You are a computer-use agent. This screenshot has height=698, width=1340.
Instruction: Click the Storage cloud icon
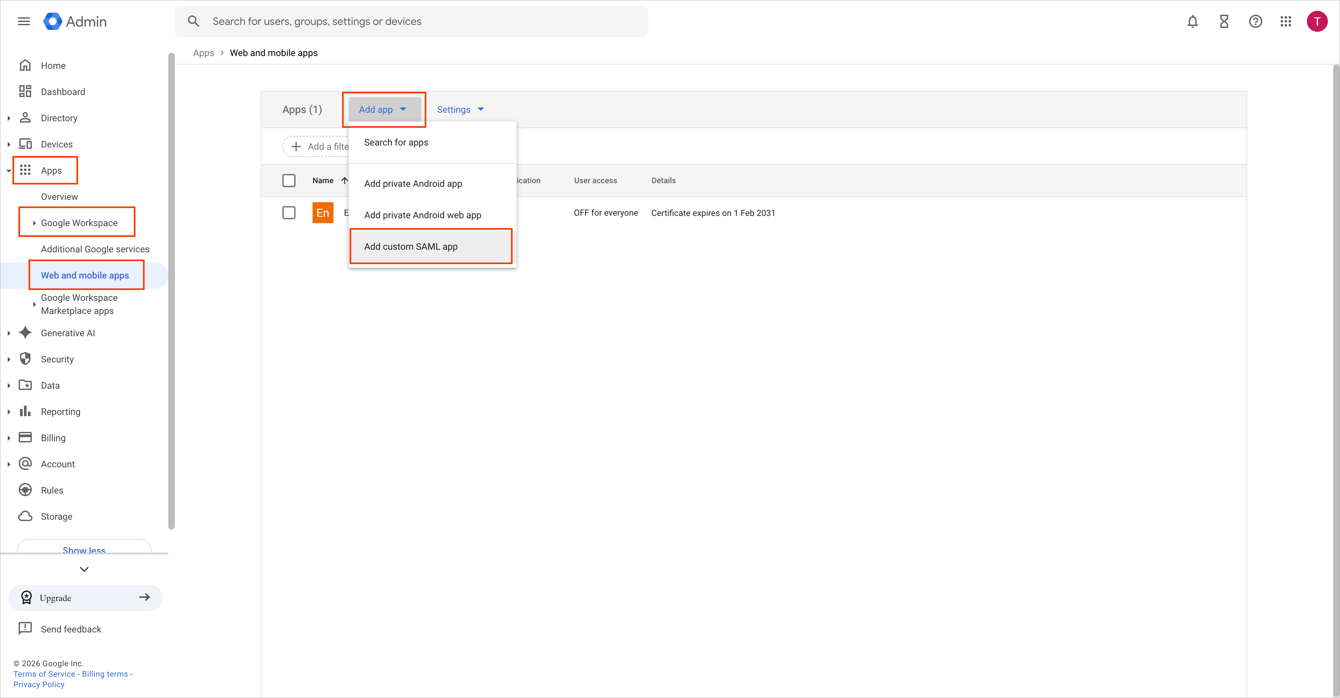pyautogui.click(x=26, y=516)
